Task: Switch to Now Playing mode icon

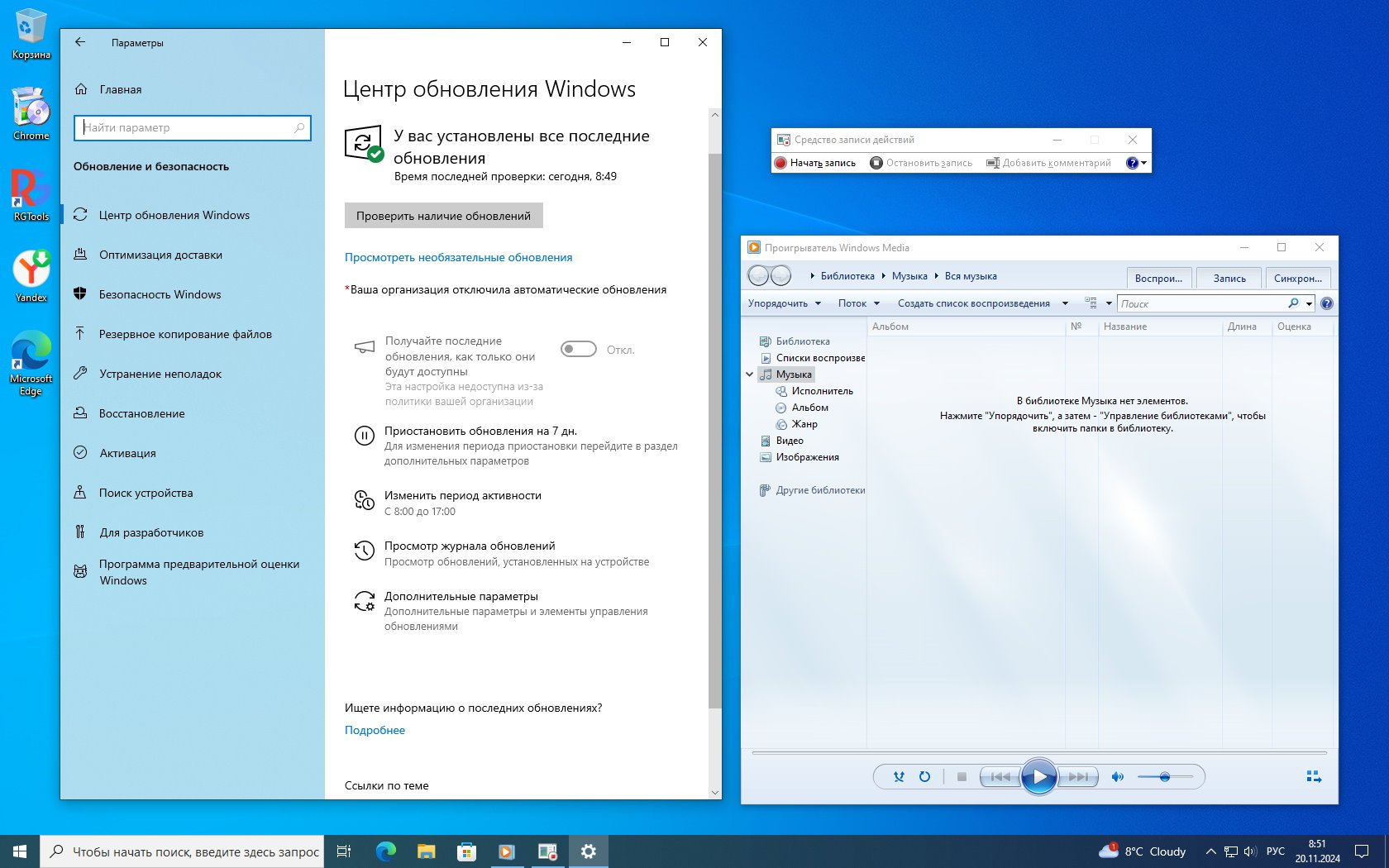Action: tap(1313, 776)
